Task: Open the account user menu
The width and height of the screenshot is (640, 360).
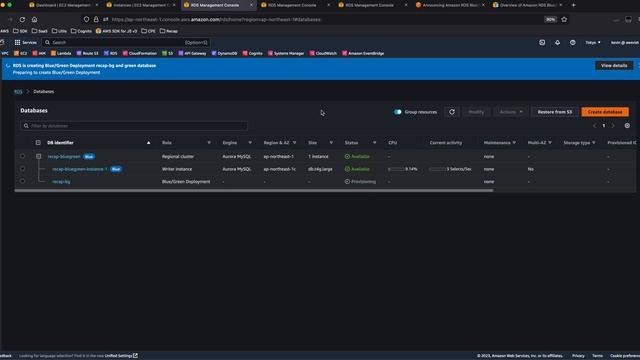Action: [624, 42]
